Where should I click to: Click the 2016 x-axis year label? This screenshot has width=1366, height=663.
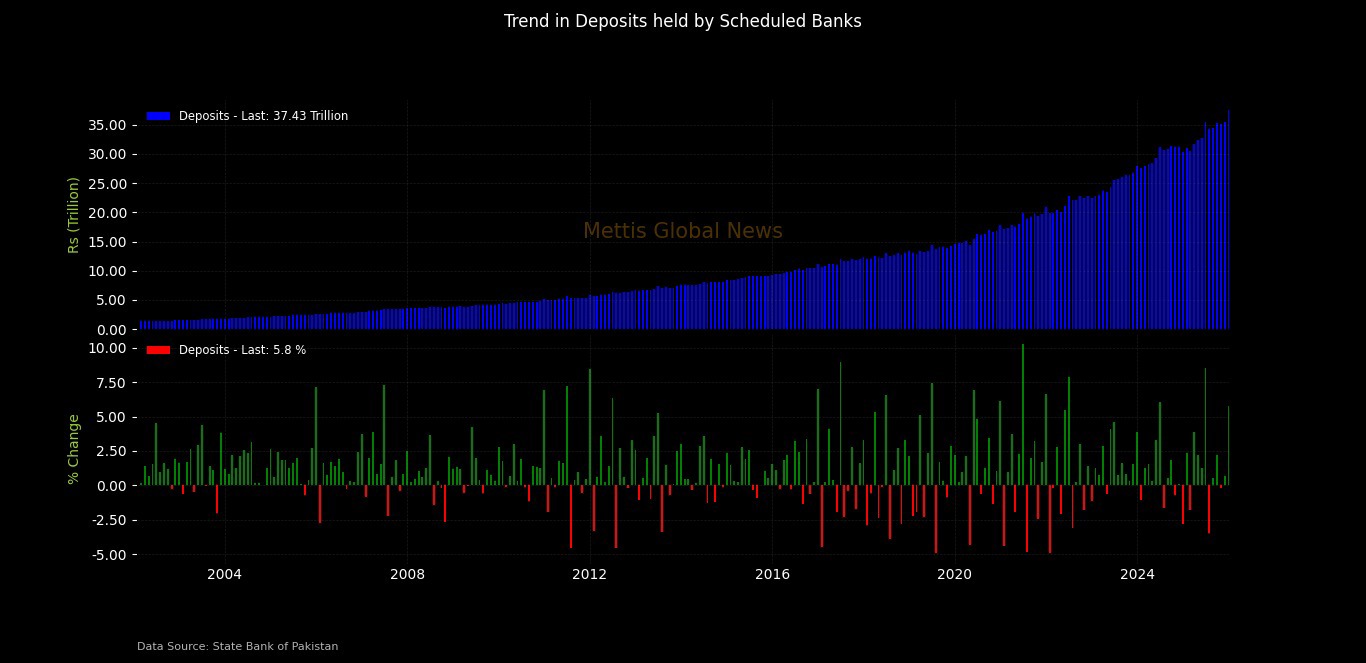click(x=772, y=574)
